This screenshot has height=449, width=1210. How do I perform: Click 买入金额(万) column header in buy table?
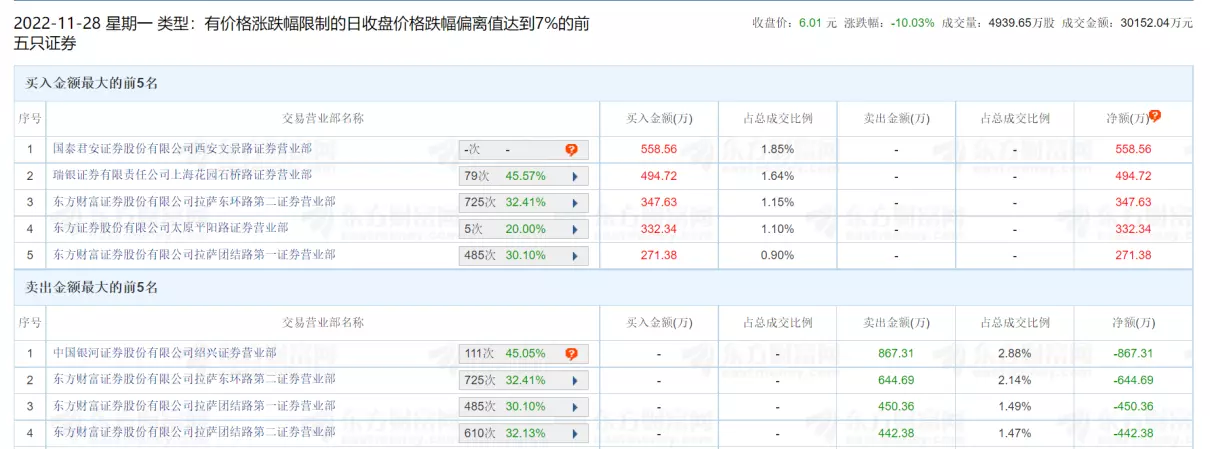659,118
